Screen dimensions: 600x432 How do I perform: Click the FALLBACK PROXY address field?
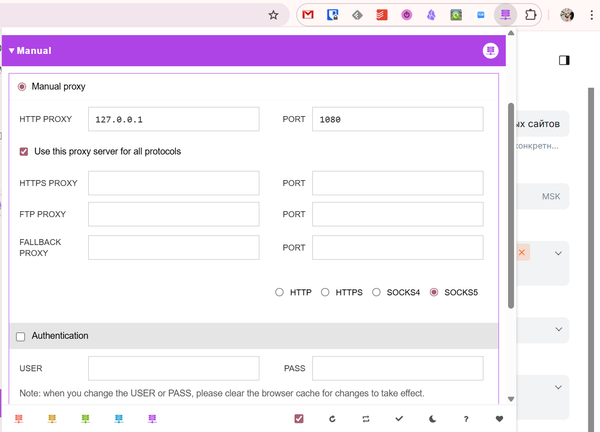tap(174, 247)
